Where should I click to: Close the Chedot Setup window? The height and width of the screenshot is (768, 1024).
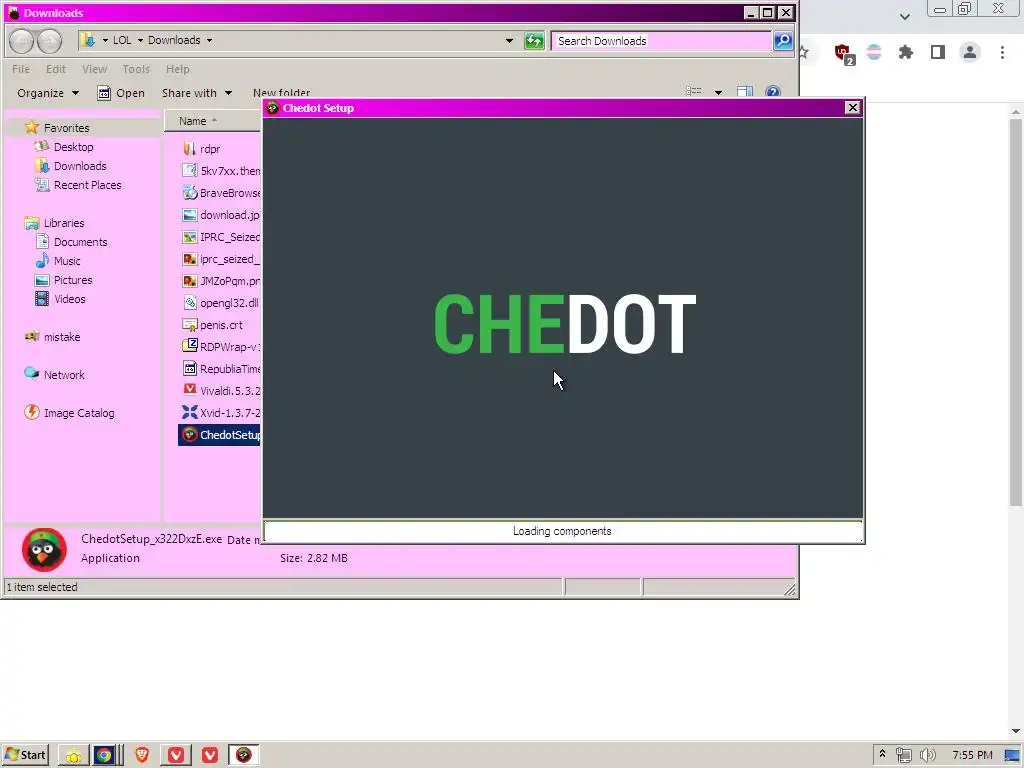pyautogui.click(x=852, y=108)
